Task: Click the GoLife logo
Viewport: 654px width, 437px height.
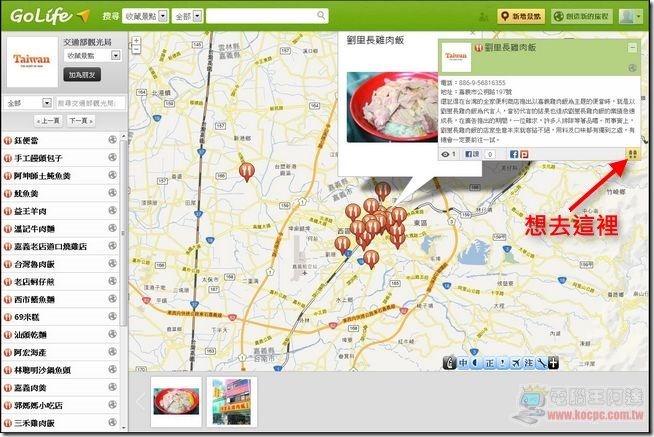Action: click(x=50, y=16)
